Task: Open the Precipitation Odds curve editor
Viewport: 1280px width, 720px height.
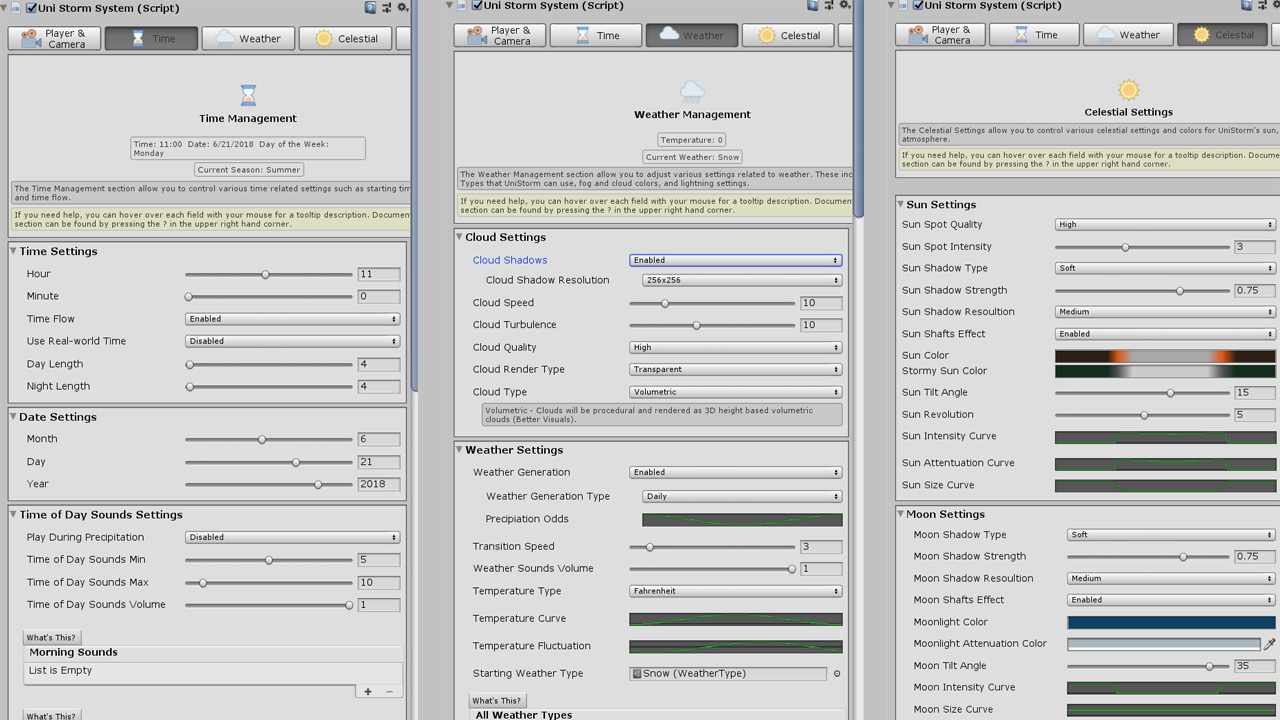Action: tap(742, 520)
